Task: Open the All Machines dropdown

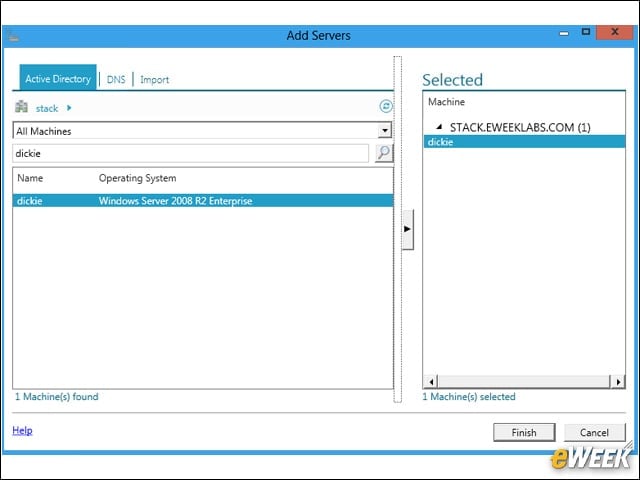Action: coord(384,131)
